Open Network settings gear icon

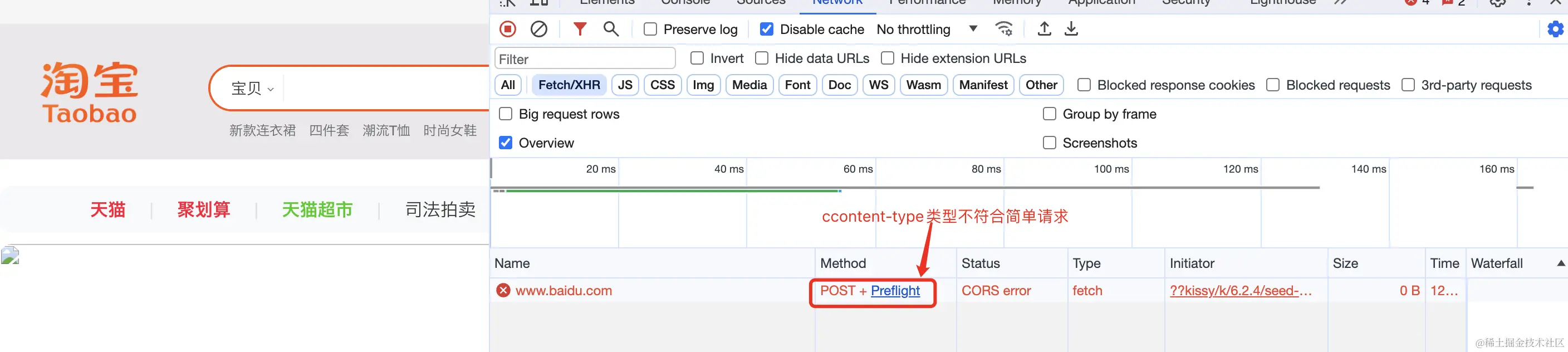tap(1555, 29)
